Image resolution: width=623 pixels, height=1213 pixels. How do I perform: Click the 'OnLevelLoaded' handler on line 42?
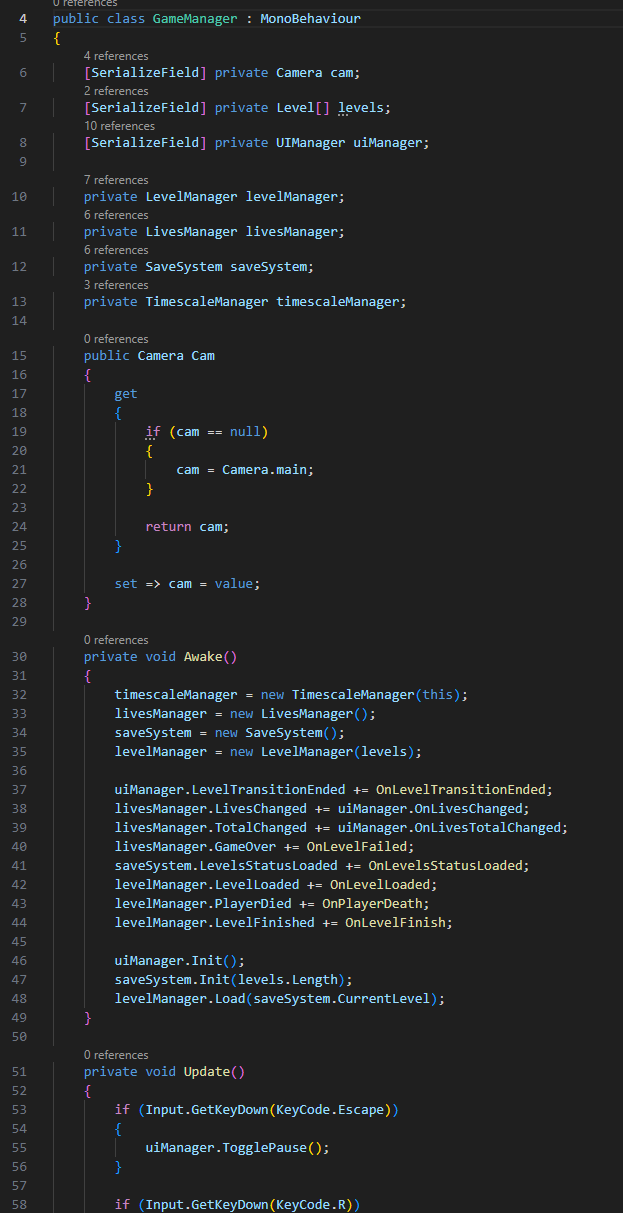tap(380, 885)
